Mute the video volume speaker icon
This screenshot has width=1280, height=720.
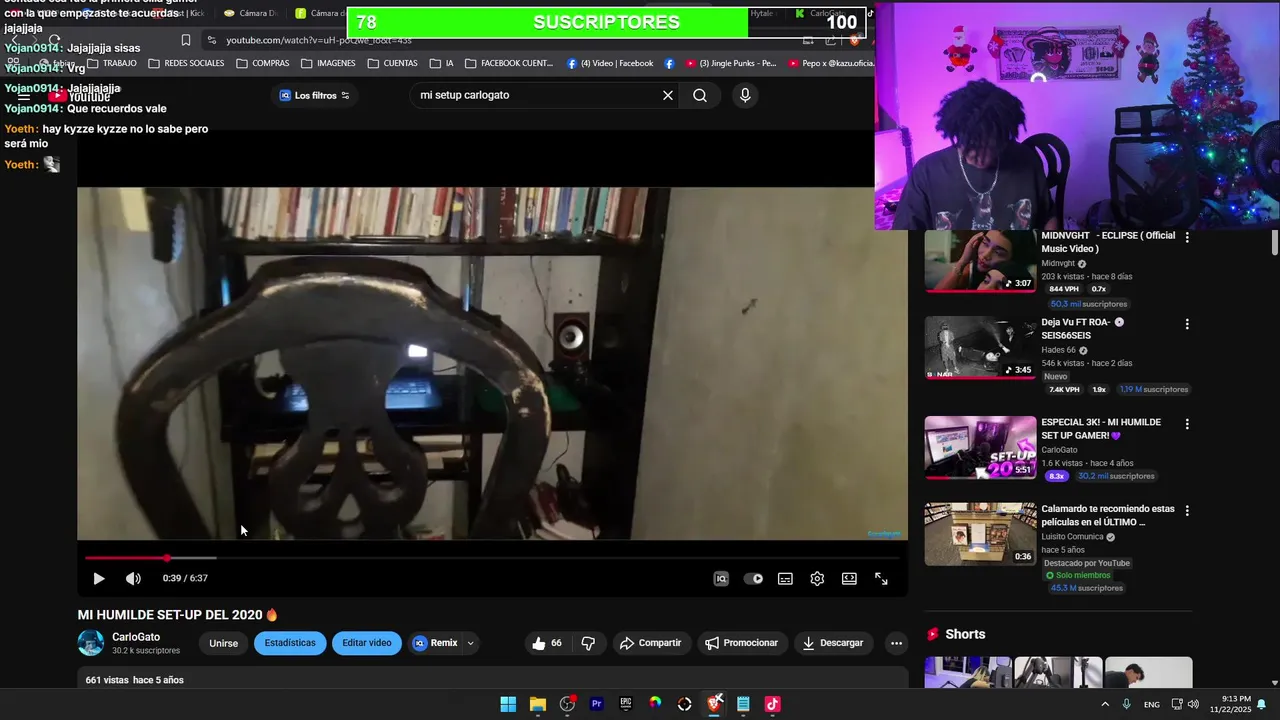click(x=133, y=578)
